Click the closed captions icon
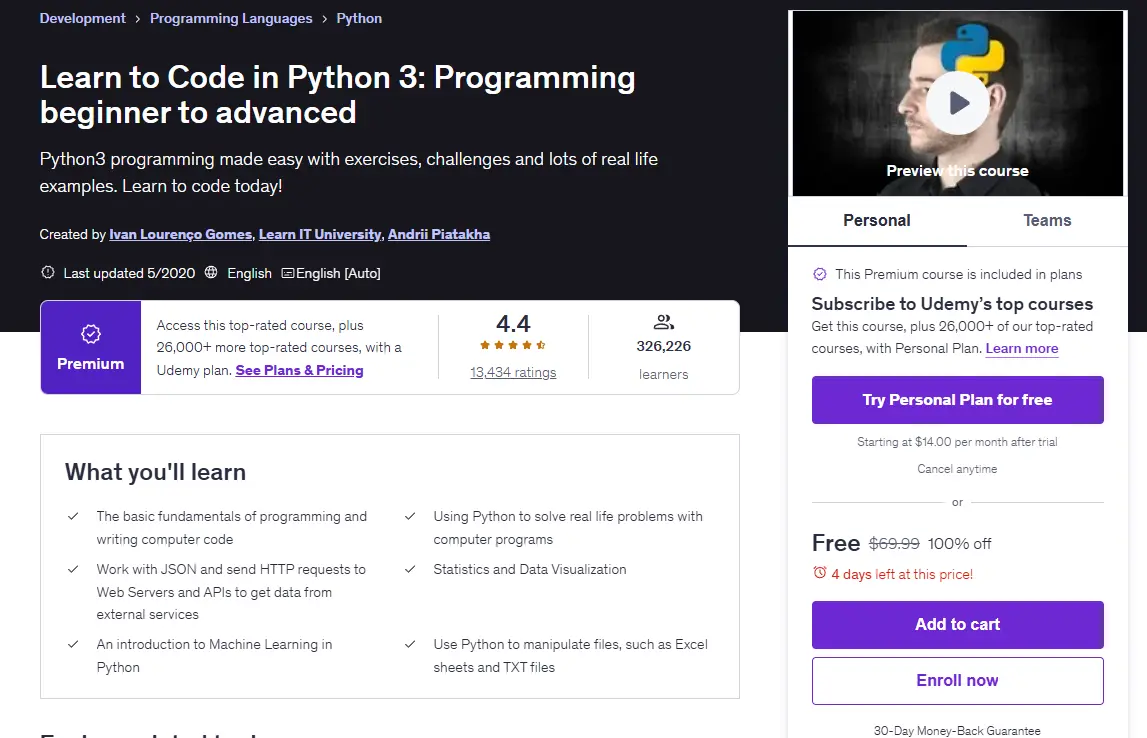Viewport: 1147px width, 738px height. coord(287,274)
